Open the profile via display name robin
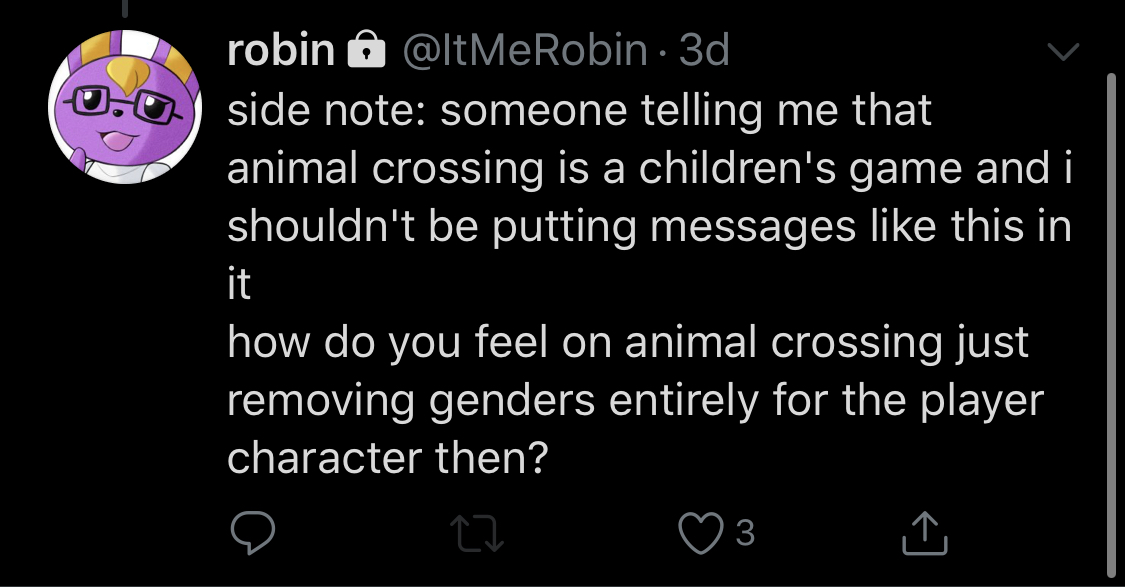Viewport: 1125px width, 587px height. 281,50
